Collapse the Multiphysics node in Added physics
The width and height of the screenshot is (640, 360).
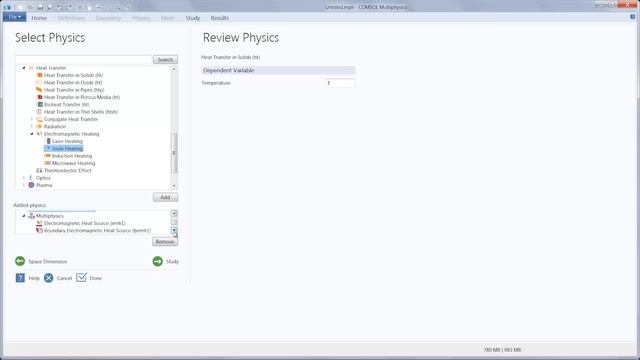[x=24, y=216]
